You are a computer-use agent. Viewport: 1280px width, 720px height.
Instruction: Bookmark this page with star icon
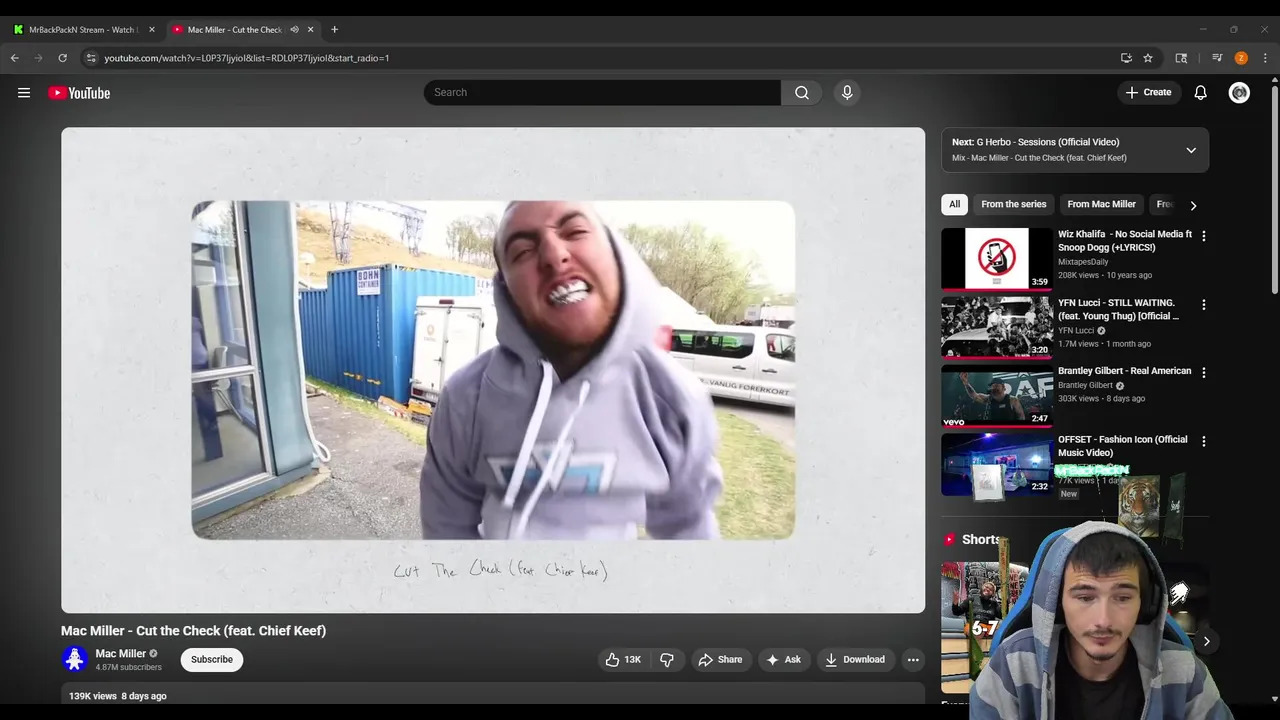pos(1148,58)
